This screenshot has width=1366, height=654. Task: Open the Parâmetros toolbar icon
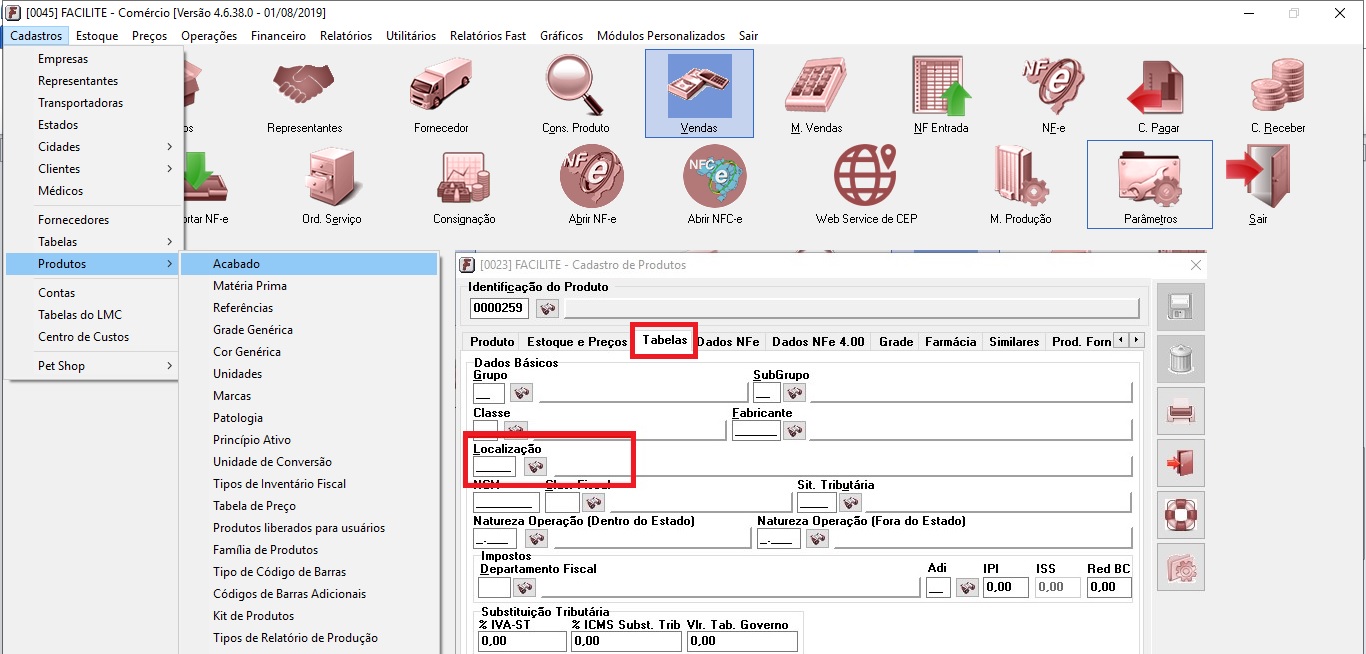click(x=1150, y=185)
